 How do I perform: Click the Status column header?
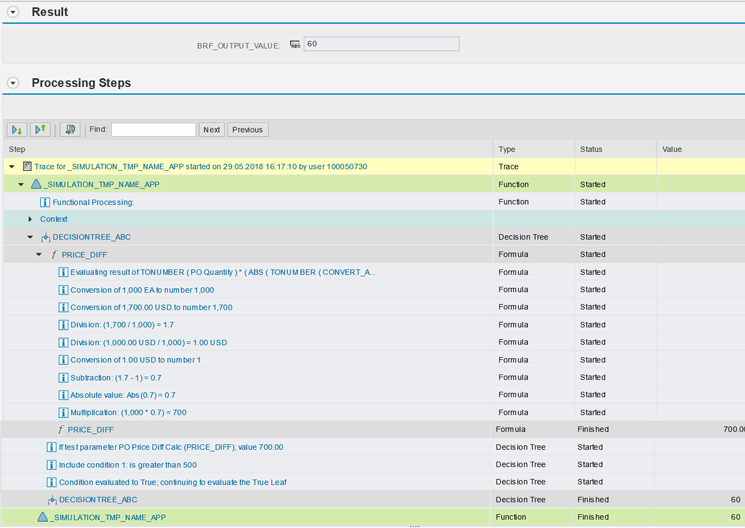coord(591,149)
